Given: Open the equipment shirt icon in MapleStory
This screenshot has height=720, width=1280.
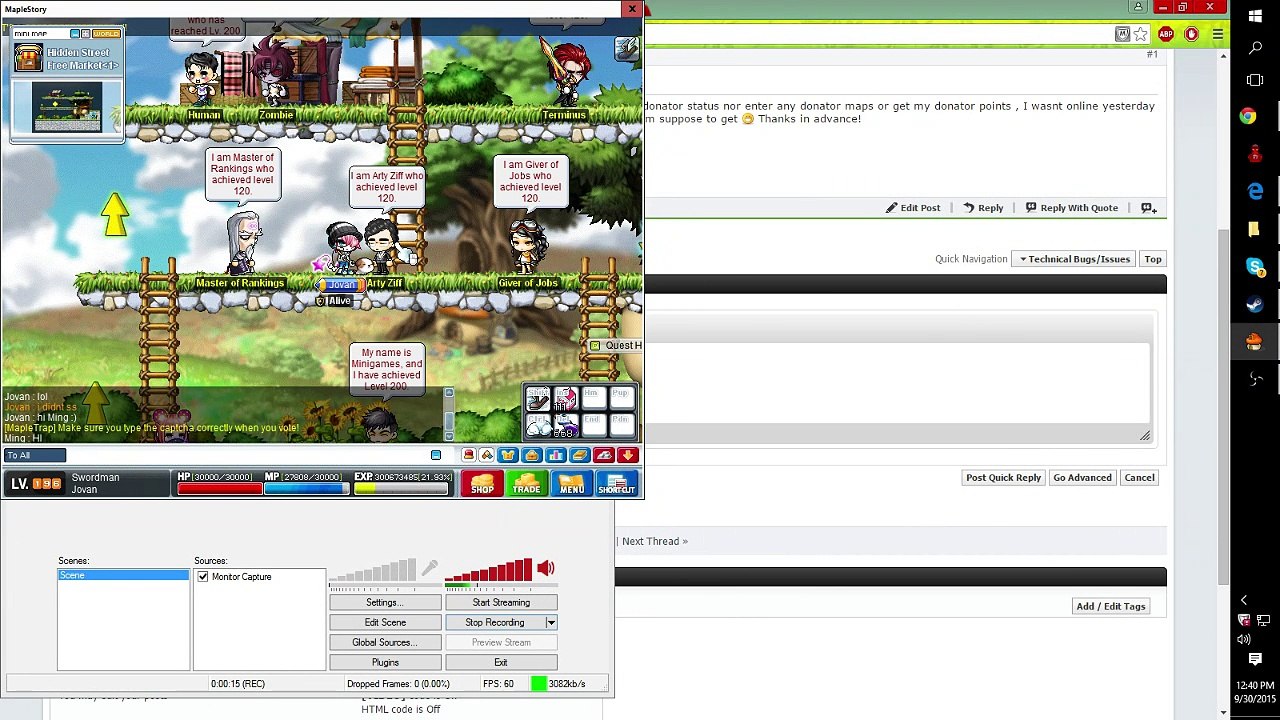Looking at the screenshot, I should click(507, 455).
